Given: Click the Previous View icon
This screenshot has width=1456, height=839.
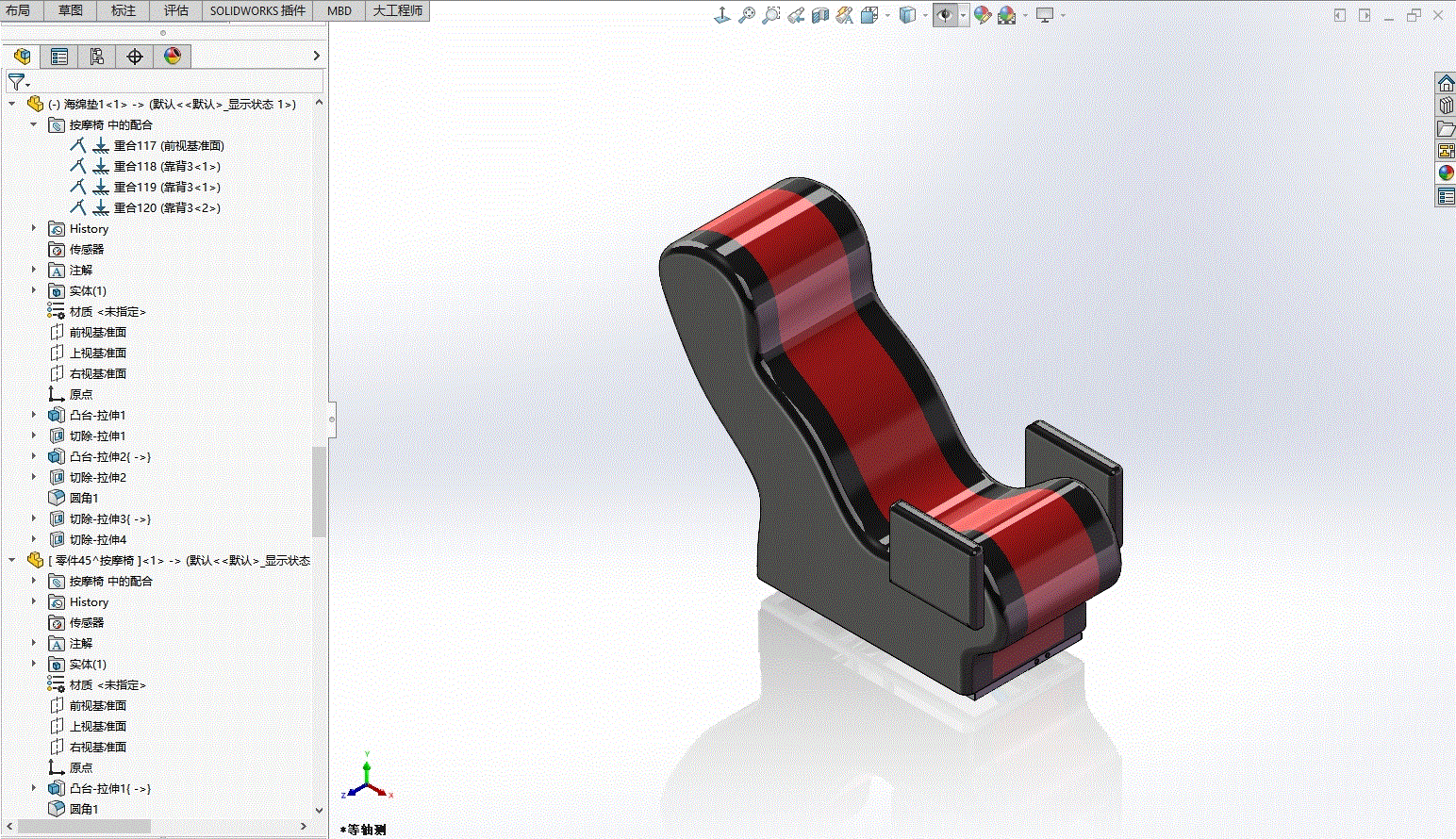Looking at the screenshot, I should (x=796, y=15).
